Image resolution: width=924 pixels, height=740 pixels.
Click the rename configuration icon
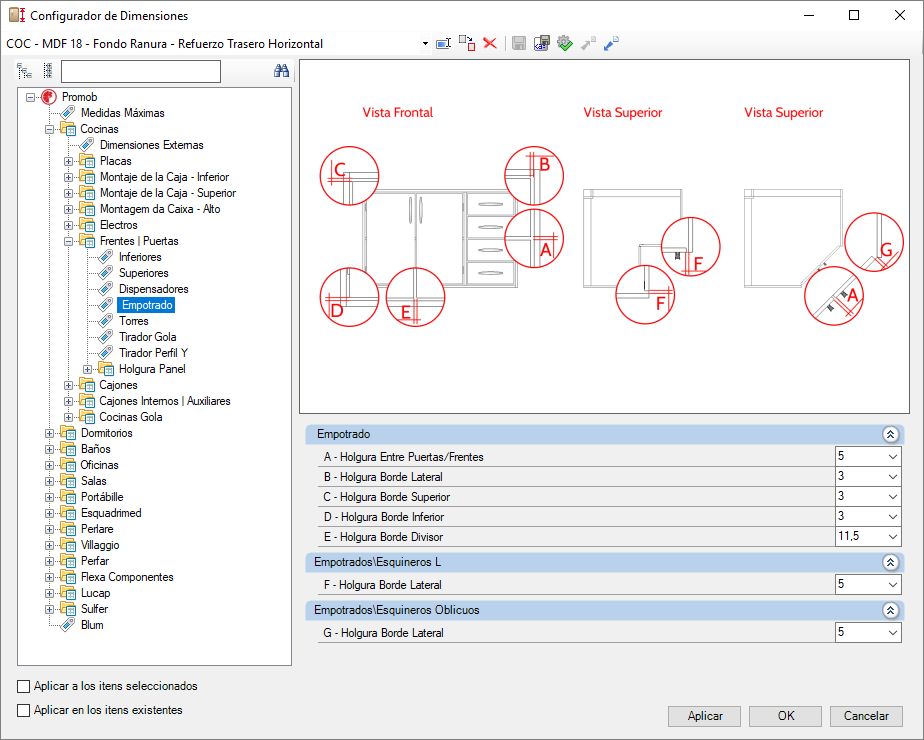[x=443, y=44]
